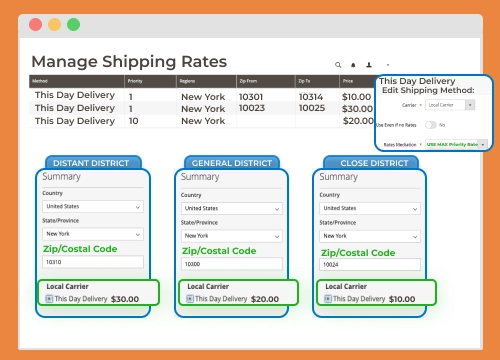Viewport: 500px width, 360px height.
Task: Select the CLOSE DISTRICT tab
Action: click(x=371, y=163)
